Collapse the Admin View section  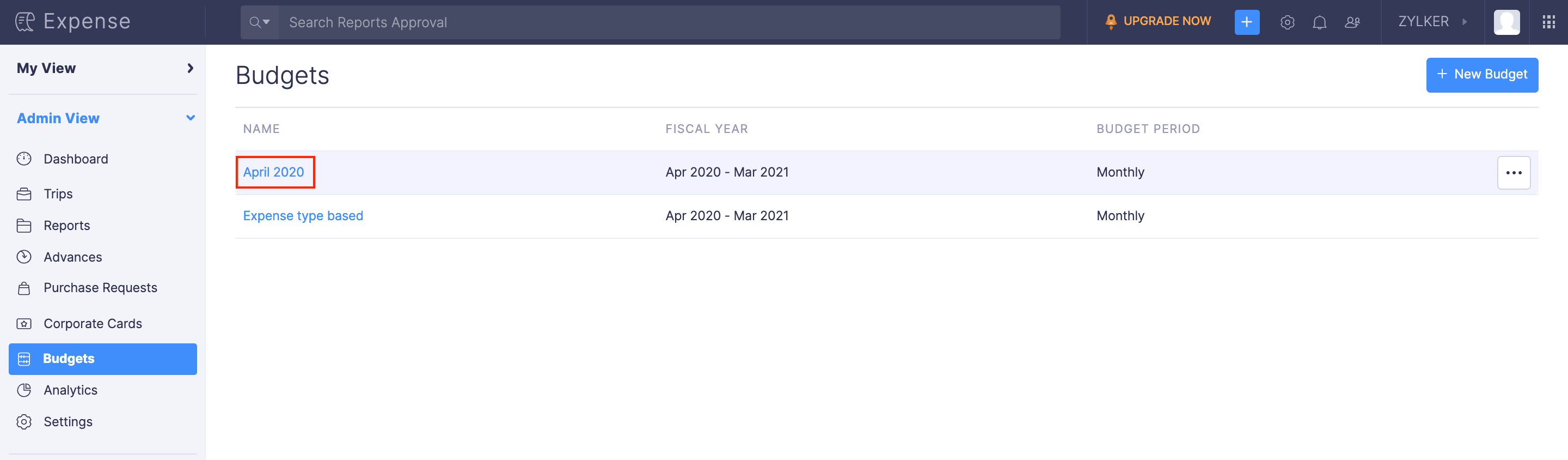click(190, 118)
